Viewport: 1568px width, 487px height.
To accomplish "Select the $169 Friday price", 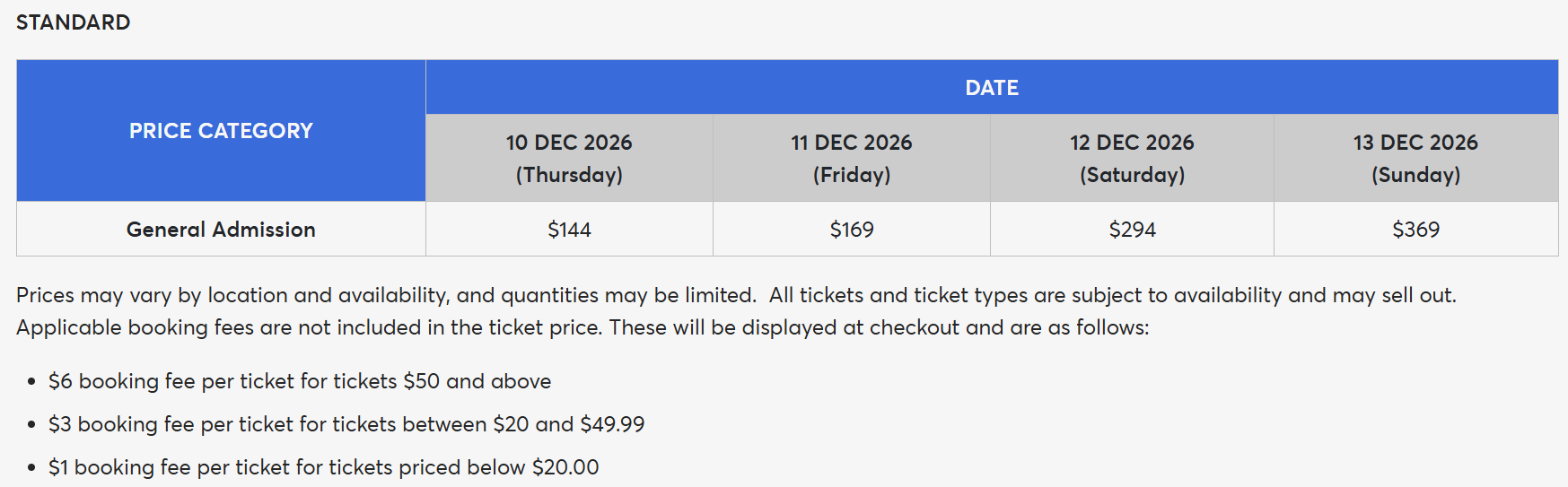I will tap(851, 230).
